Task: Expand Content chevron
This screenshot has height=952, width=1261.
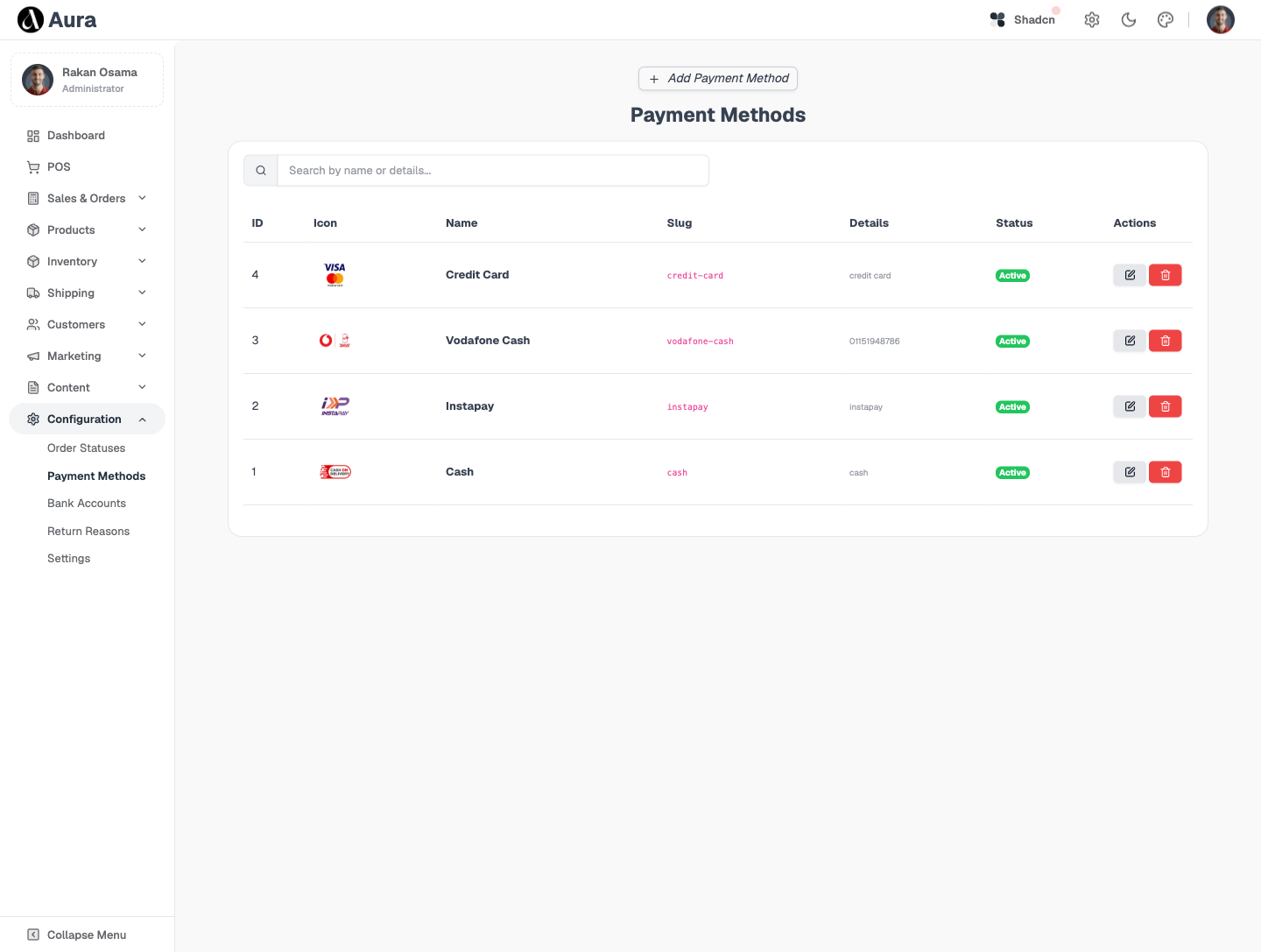Action: point(142,387)
